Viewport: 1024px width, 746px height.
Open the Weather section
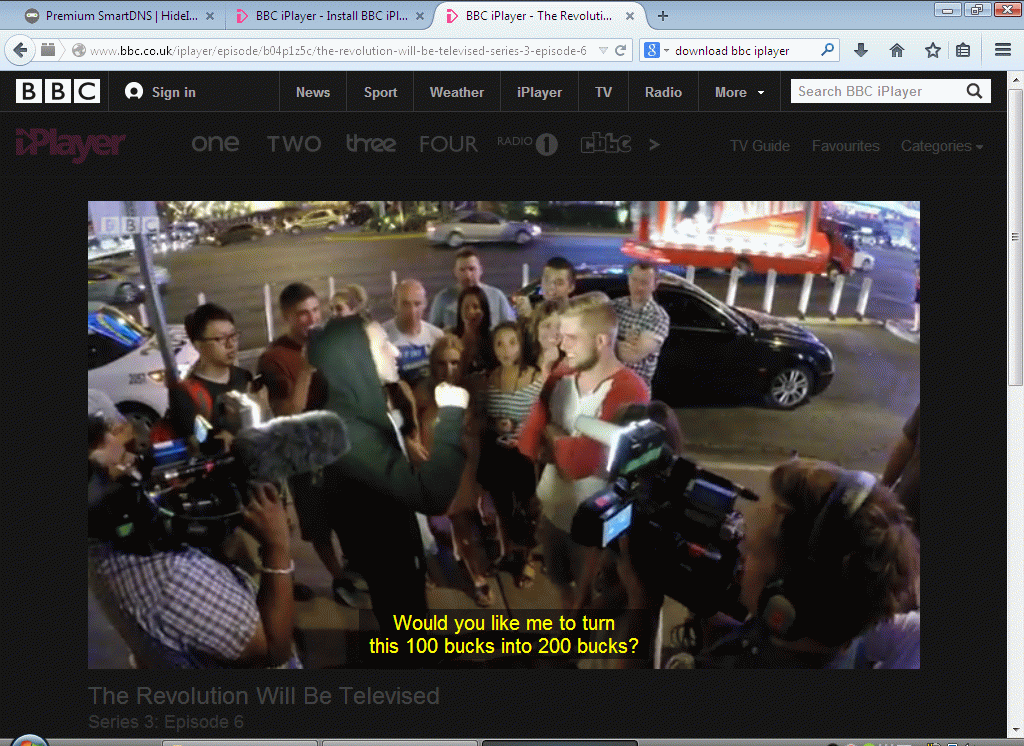[x=456, y=92]
